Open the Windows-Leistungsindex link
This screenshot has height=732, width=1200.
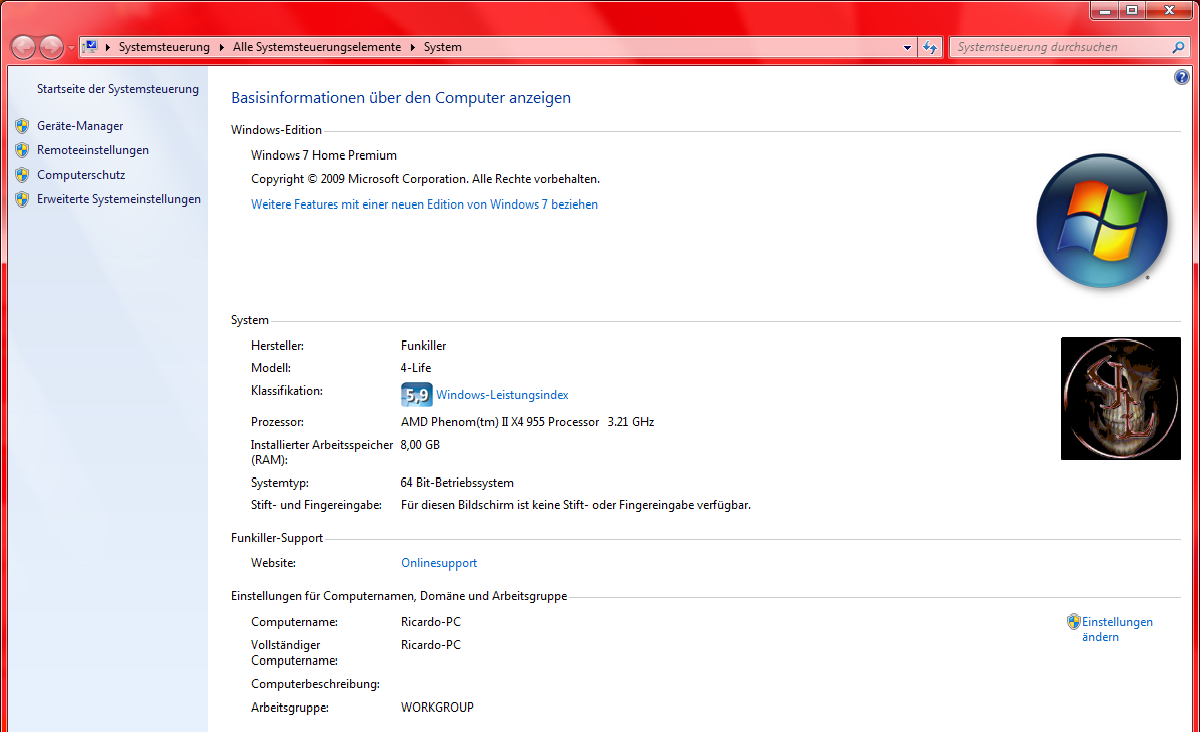pos(502,395)
